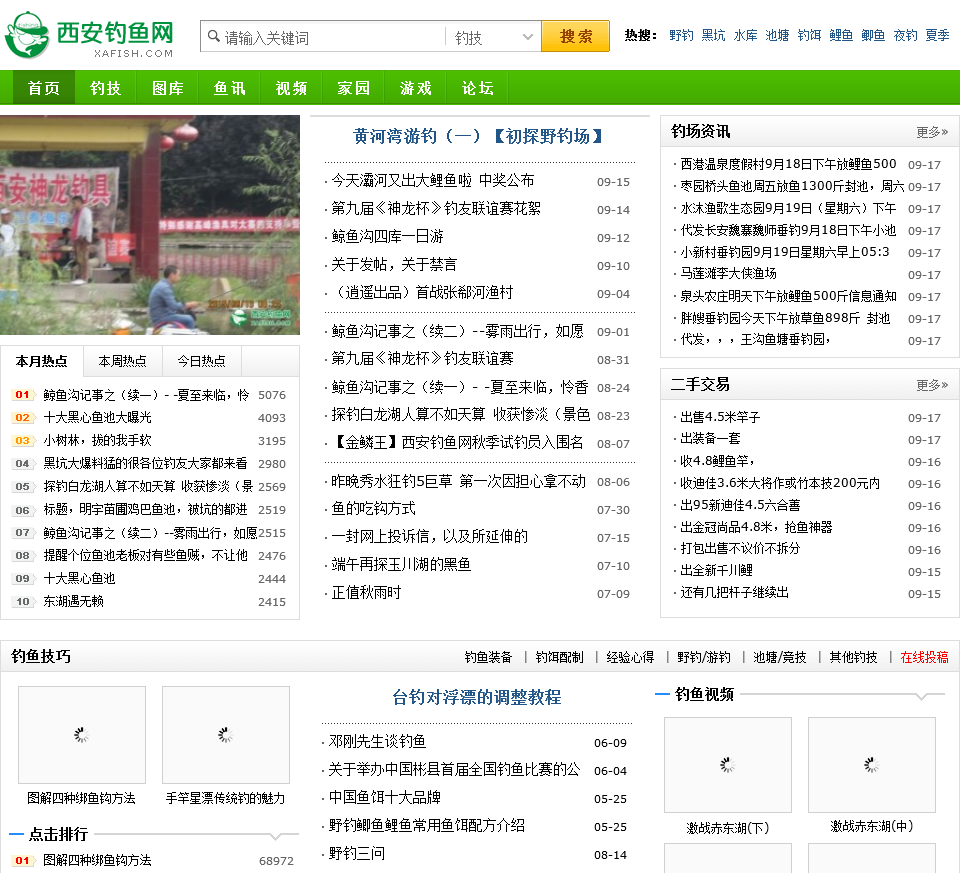The image size is (960, 873).
Task: Select 钓鱼装备 subcategory link
Action: pyautogui.click(x=488, y=658)
